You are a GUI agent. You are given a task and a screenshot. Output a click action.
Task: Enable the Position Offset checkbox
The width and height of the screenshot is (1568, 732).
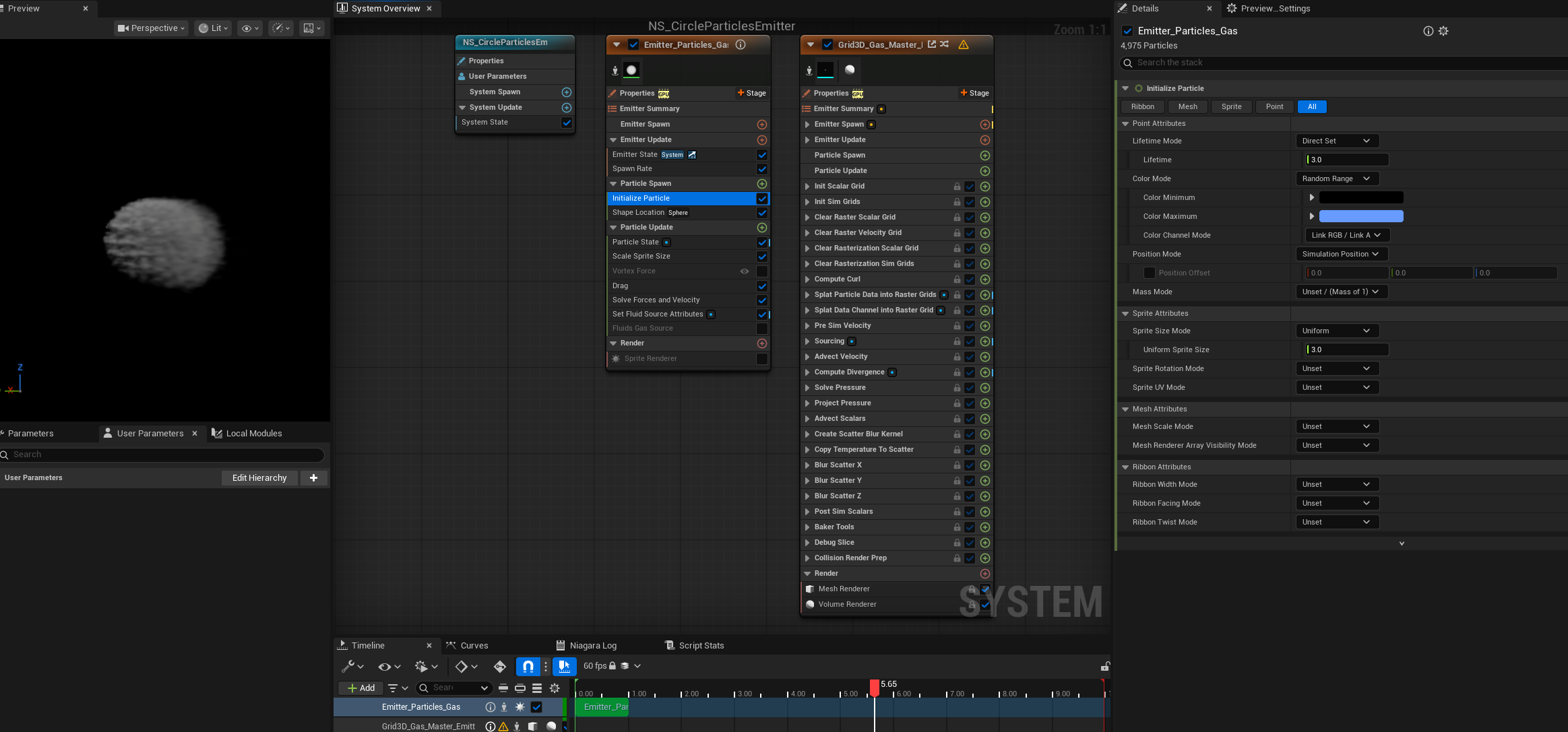point(1150,273)
